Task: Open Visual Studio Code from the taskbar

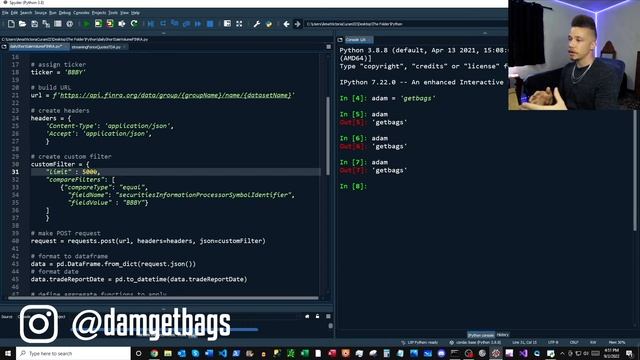Action: tap(223, 353)
